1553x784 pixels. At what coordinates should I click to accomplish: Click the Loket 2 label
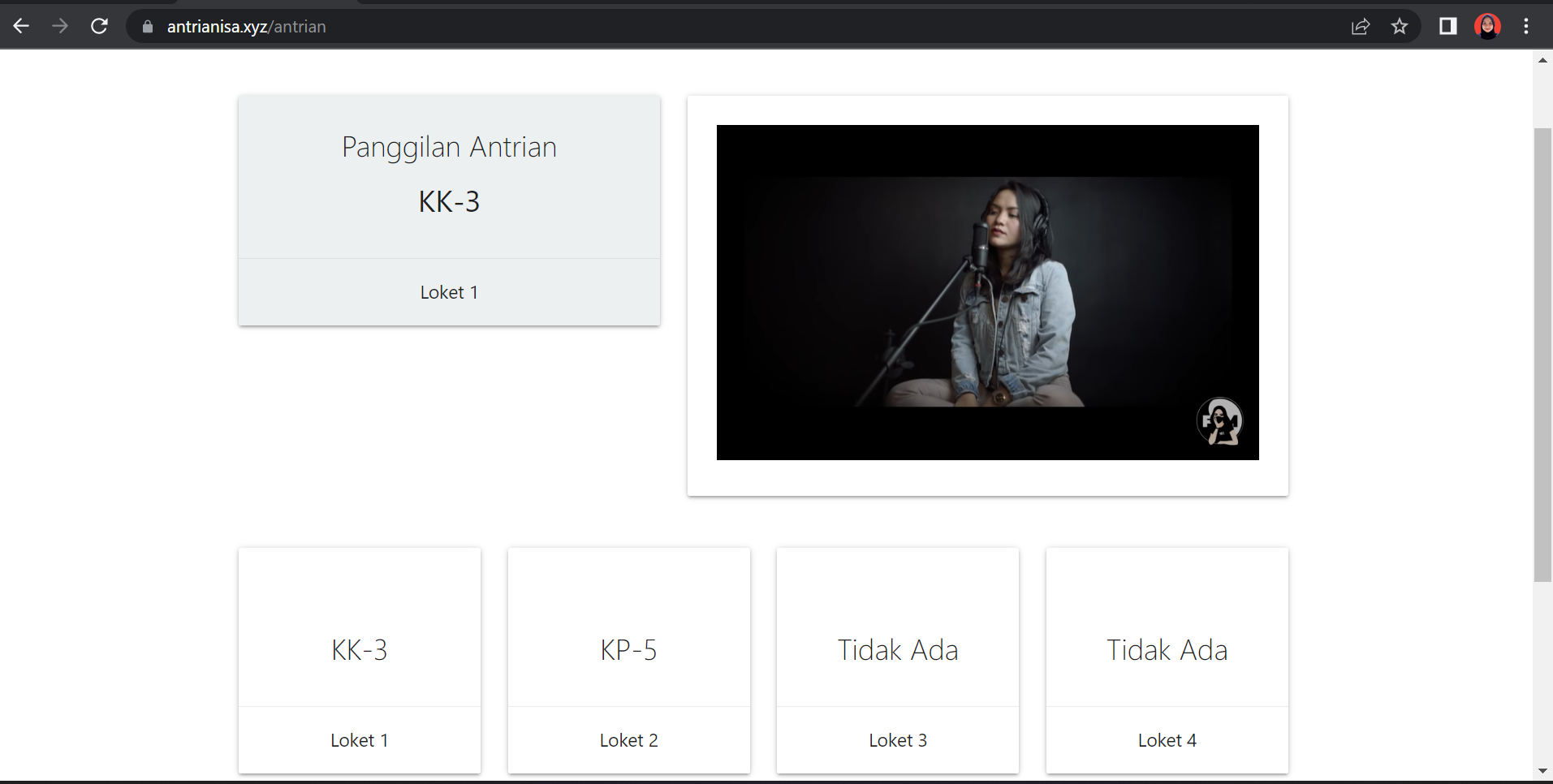[629, 740]
